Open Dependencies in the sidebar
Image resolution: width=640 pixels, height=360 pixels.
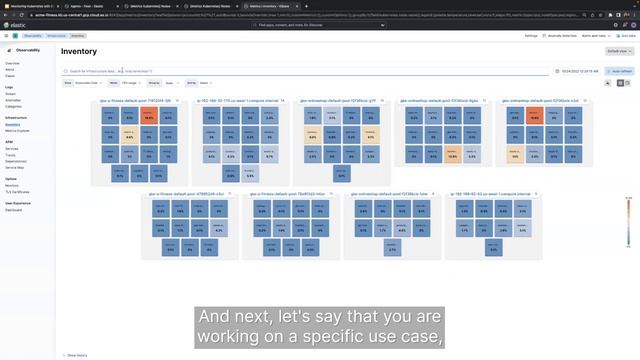coord(16,161)
